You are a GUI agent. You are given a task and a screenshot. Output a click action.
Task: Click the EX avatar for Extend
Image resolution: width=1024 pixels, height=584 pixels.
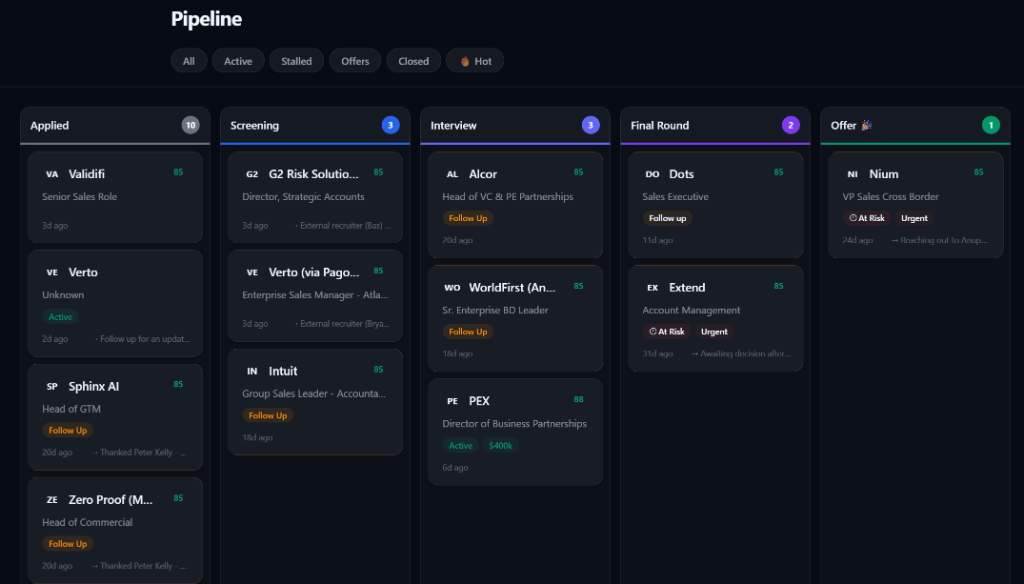[652, 287]
